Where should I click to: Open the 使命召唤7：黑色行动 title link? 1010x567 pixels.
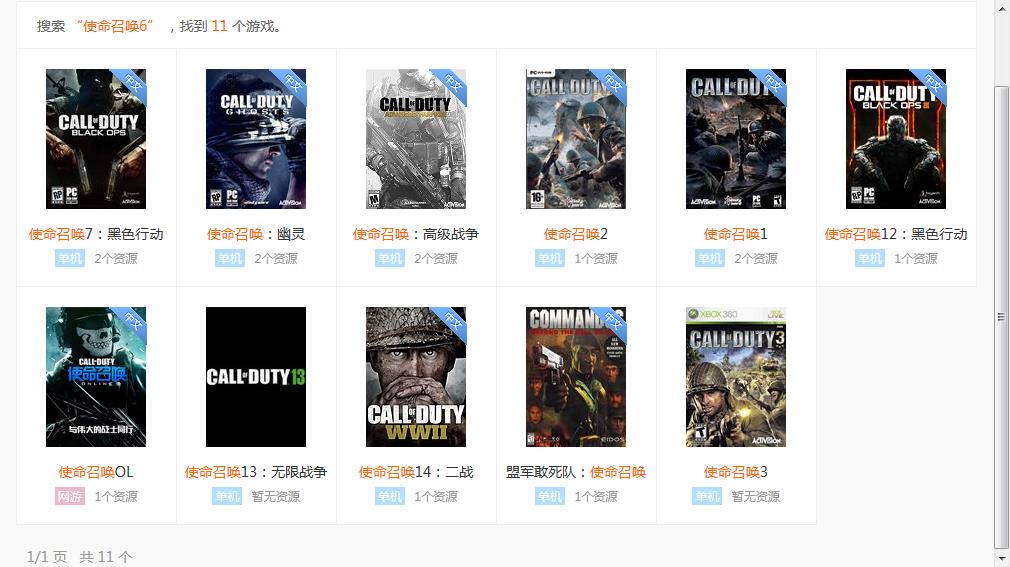[x=96, y=234]
